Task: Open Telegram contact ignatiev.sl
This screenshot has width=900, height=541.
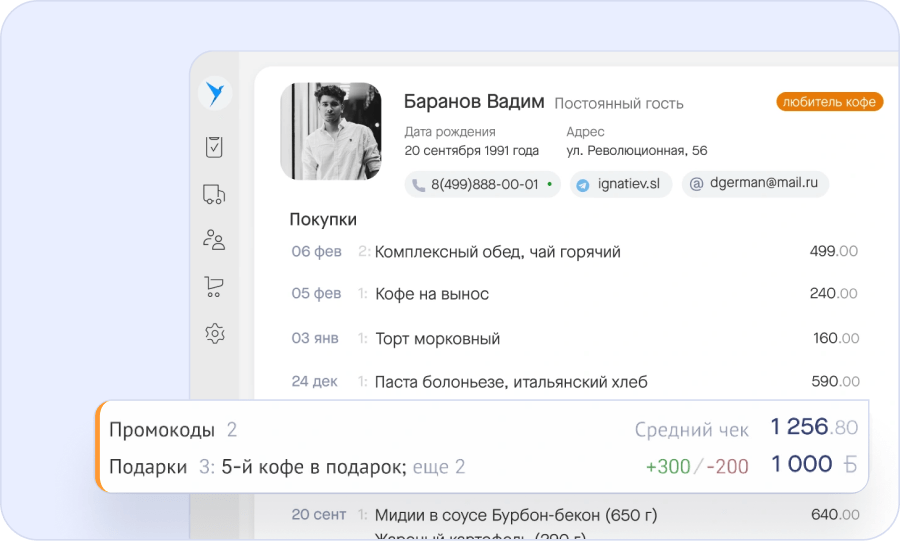Action: pos(620,184)
